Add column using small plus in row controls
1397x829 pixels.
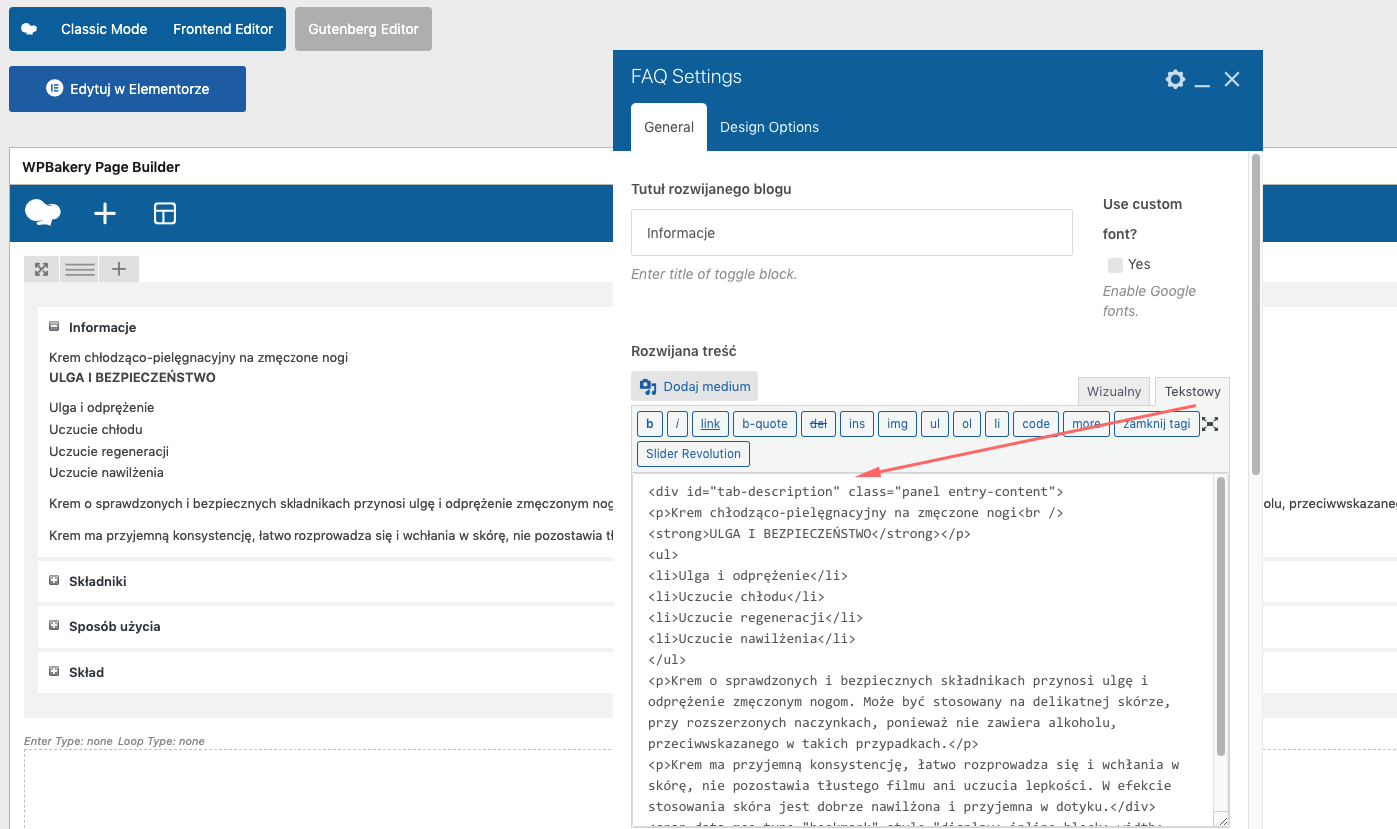[x=119, y=269]
